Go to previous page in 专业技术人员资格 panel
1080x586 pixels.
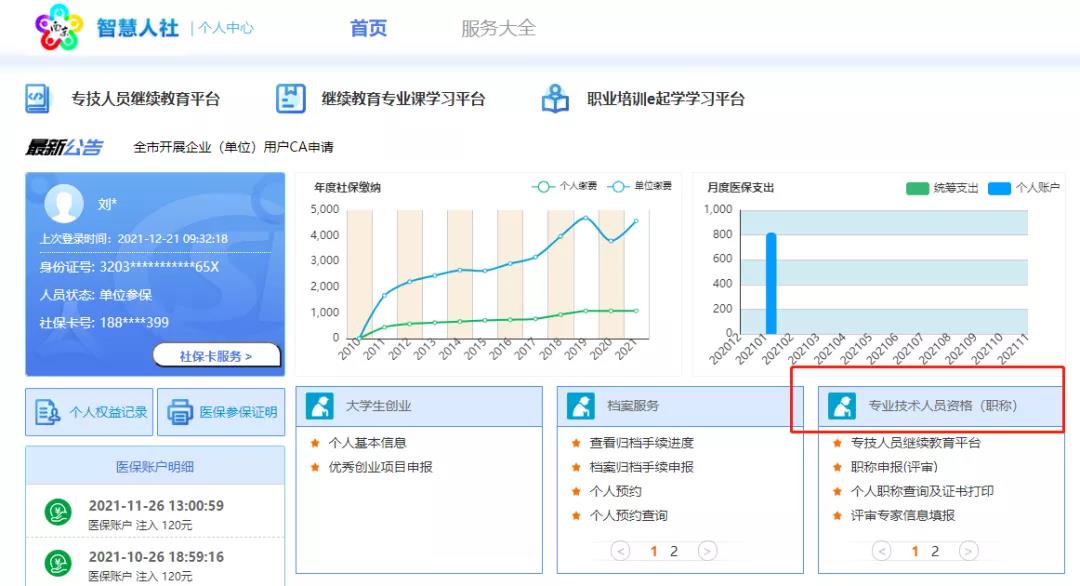point(881,551)
